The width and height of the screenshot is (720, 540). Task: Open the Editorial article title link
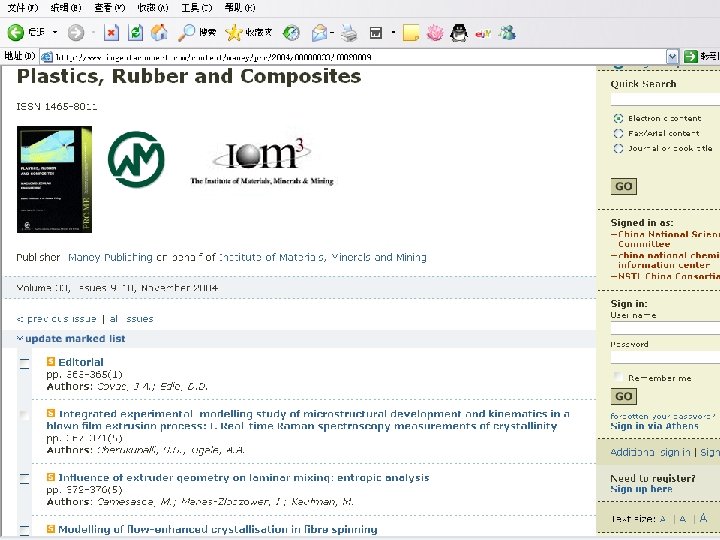[x=81, y=362]
